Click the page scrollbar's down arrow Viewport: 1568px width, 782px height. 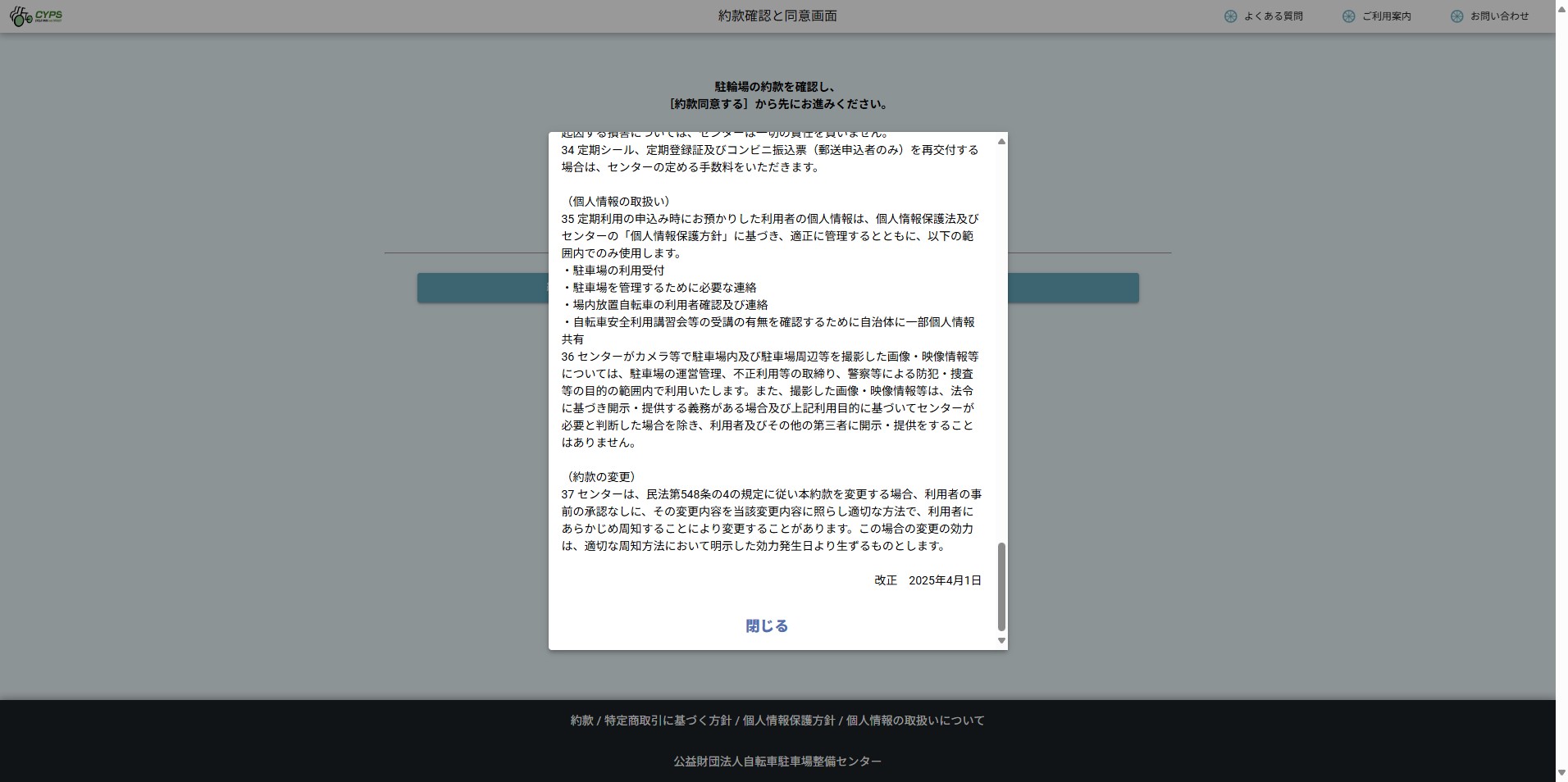coord(1561,773)
